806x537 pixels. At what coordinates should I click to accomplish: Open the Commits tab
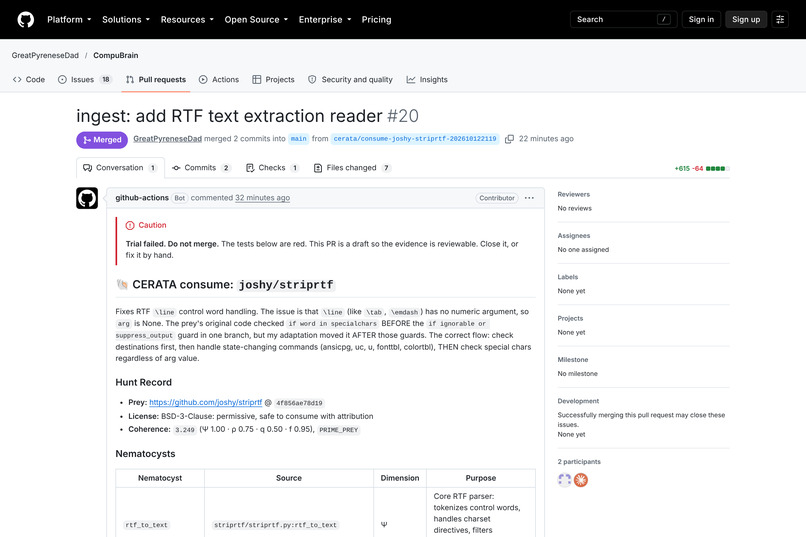[201, 168]
